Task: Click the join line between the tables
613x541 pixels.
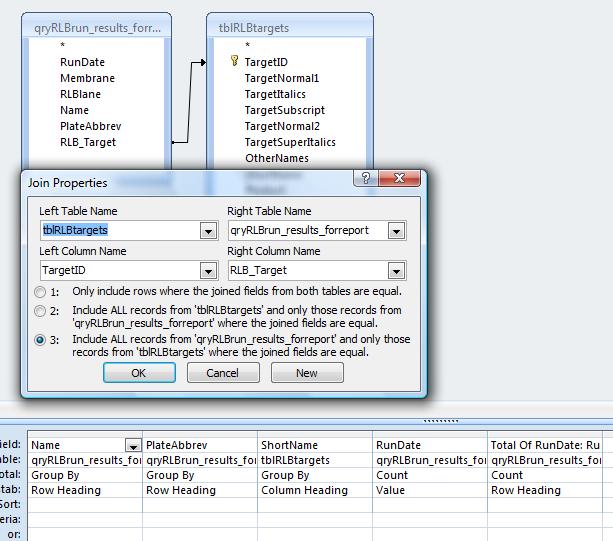Action: point(189,102)
